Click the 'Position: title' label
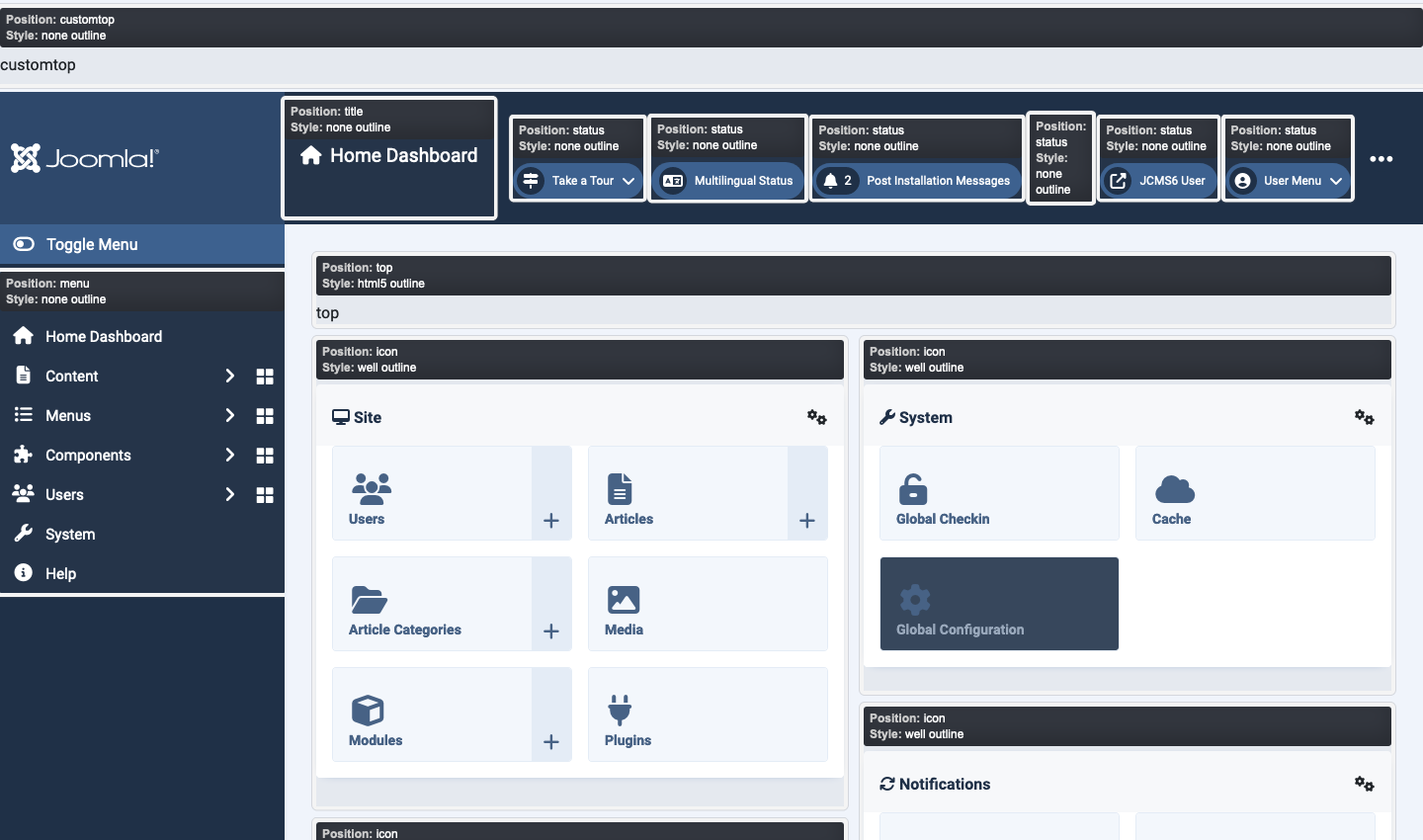Screen dimensions: 1423x840 [326, 112]
